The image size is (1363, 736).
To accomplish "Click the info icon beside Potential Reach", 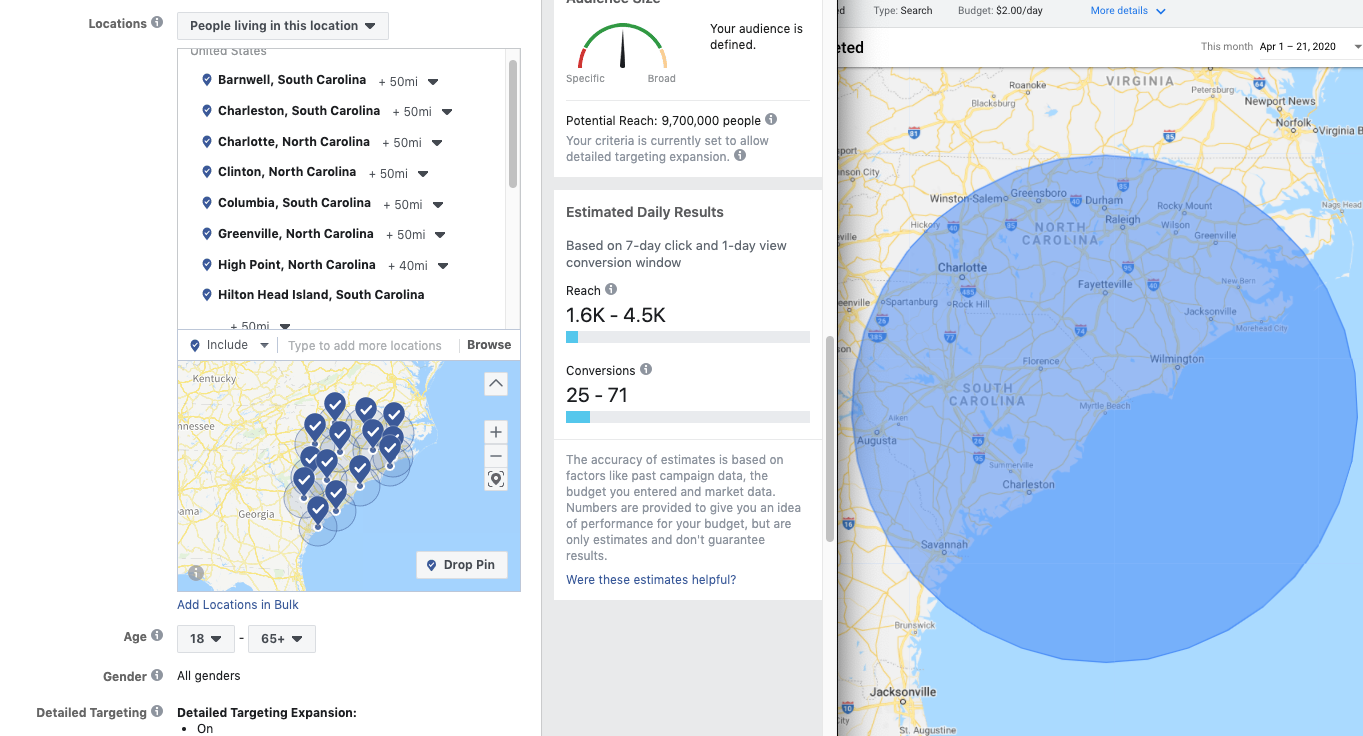I will pyautogui.click(x=771, y=119).
